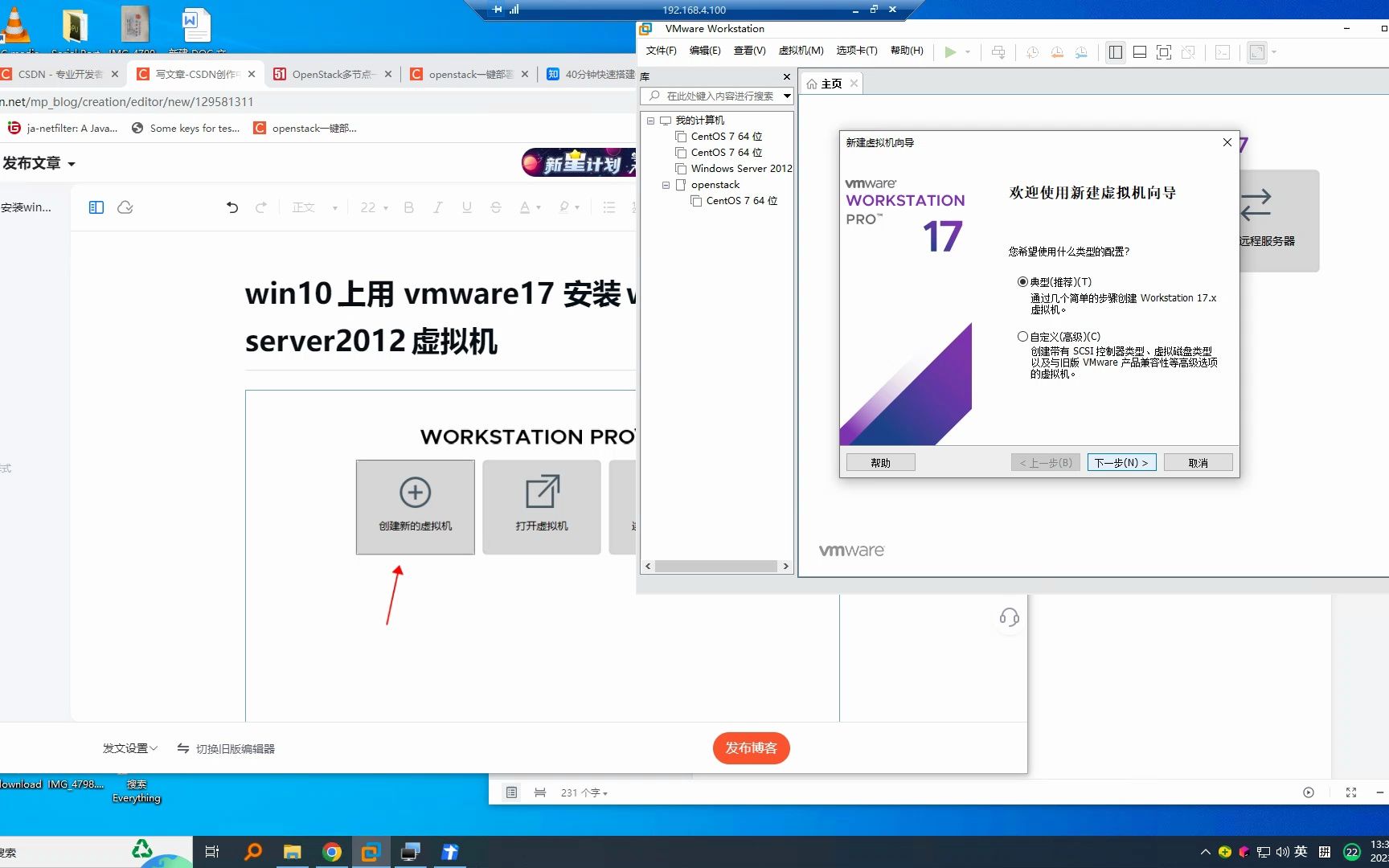
Task: Open the 正文 paragraph style dropdown
Action: click(x=314, y=207)
